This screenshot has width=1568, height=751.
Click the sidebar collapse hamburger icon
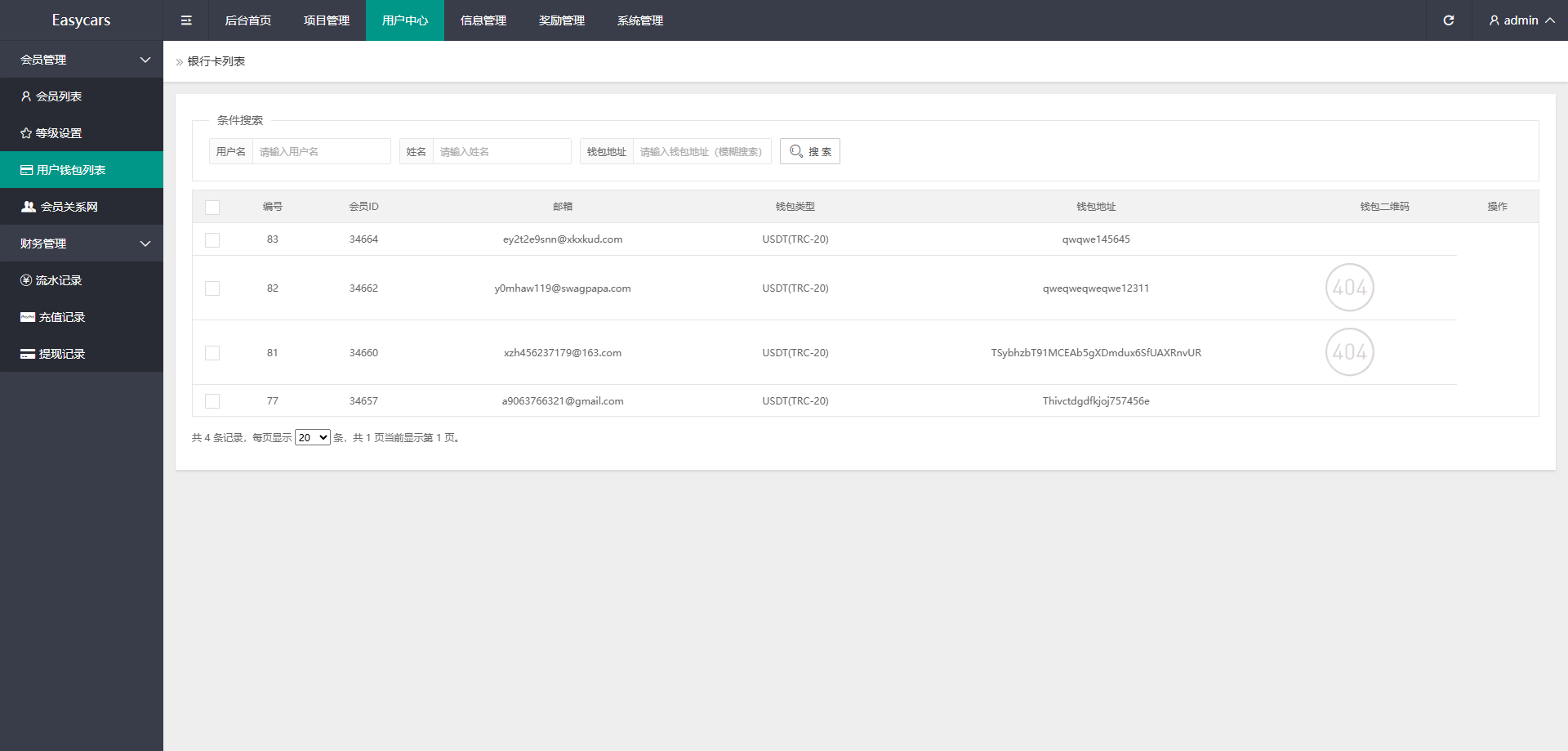[186, 20]
